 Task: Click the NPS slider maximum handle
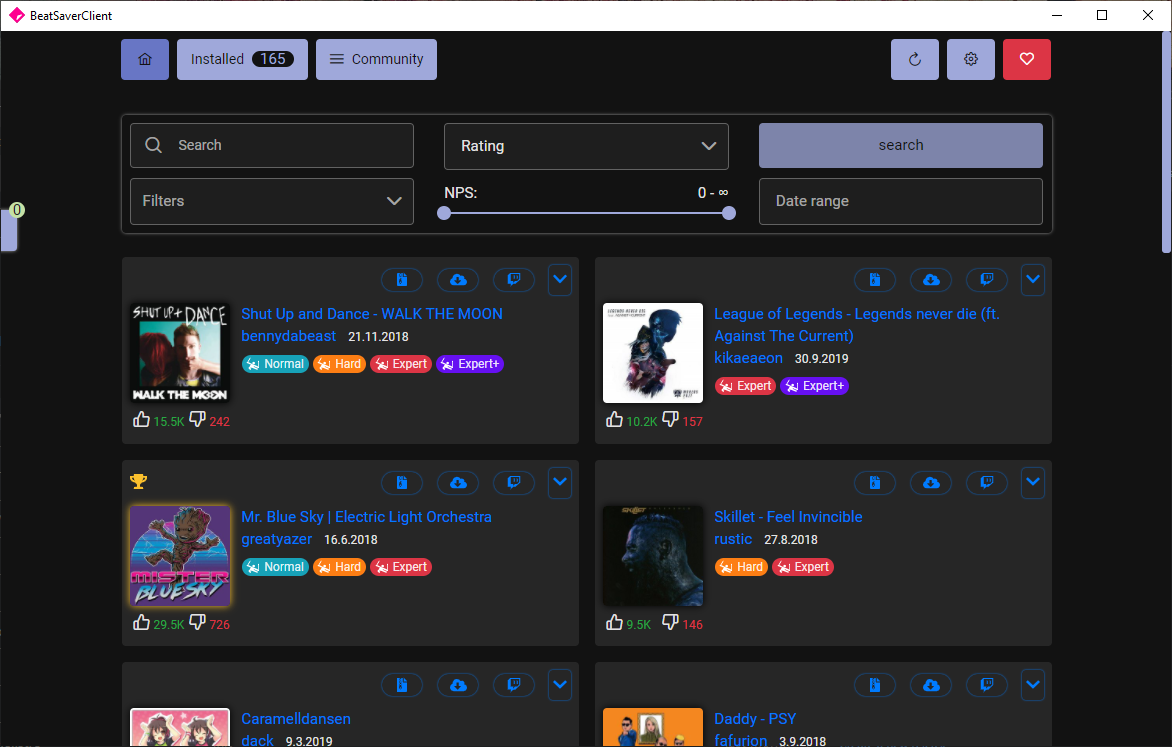(729, 213)
